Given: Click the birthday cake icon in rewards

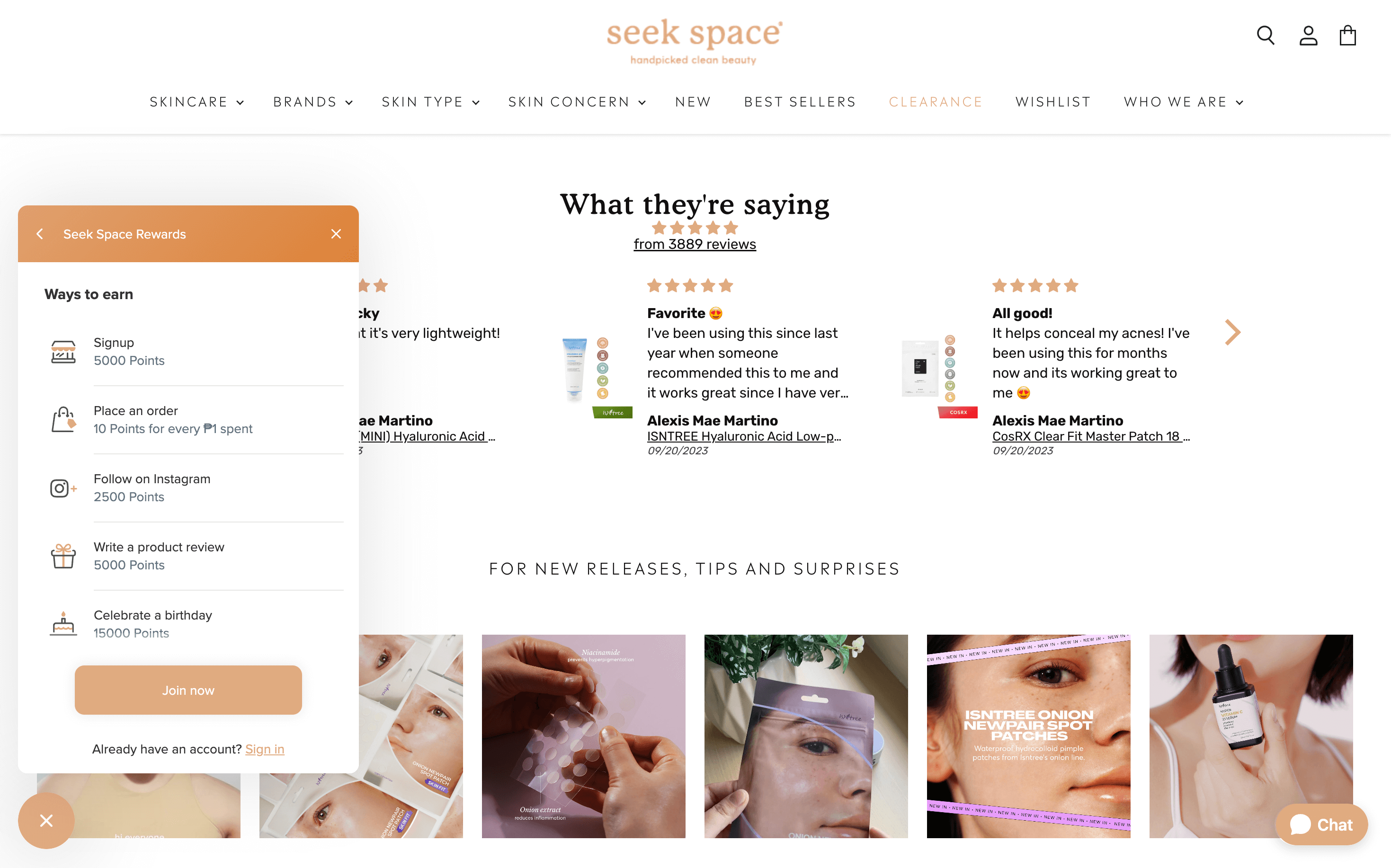Looking at the screenshot, I should coord(62,623).
